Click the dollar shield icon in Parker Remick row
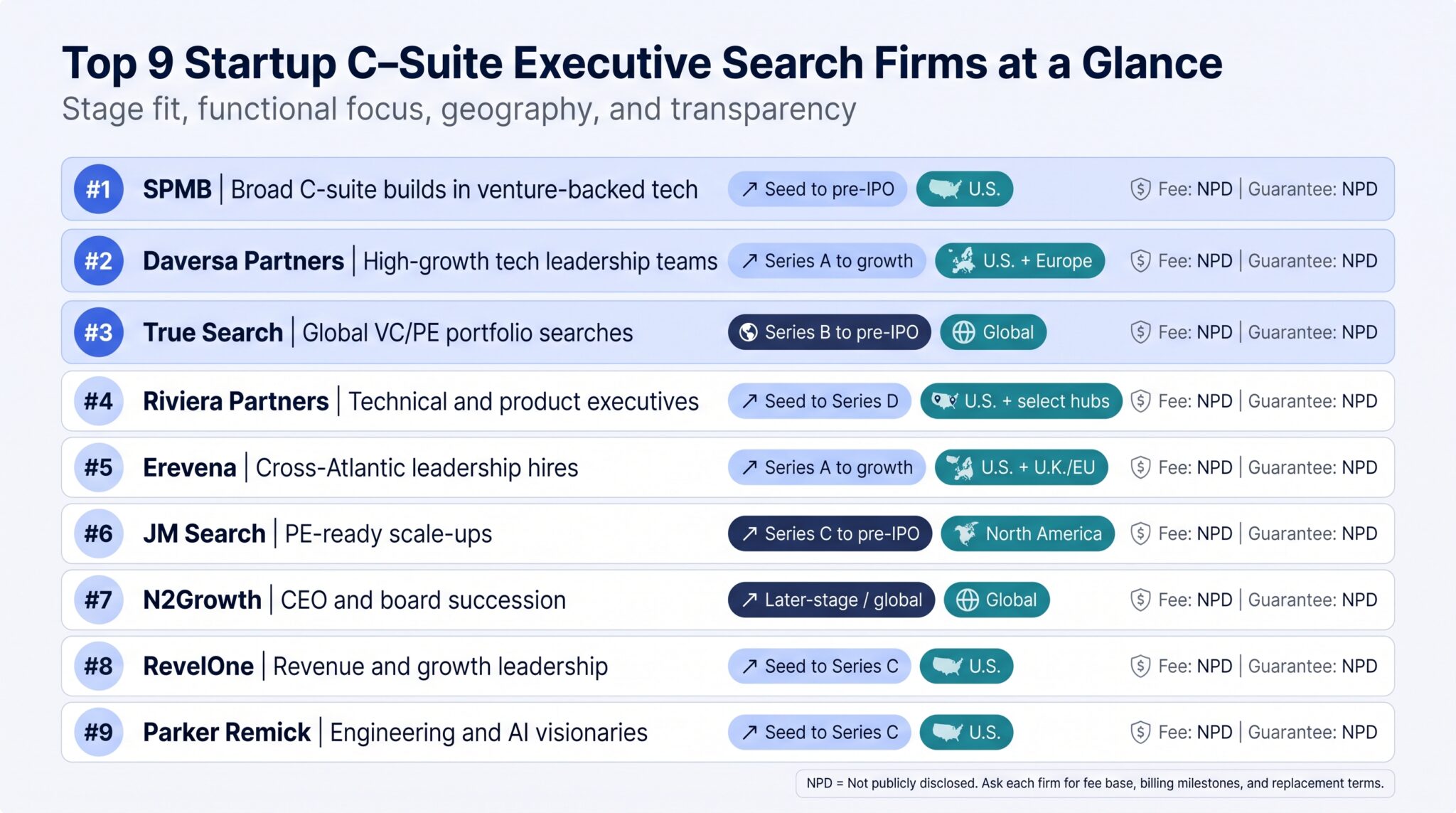This screenshot has height=813, width=1456. [x=1140, y=732]
